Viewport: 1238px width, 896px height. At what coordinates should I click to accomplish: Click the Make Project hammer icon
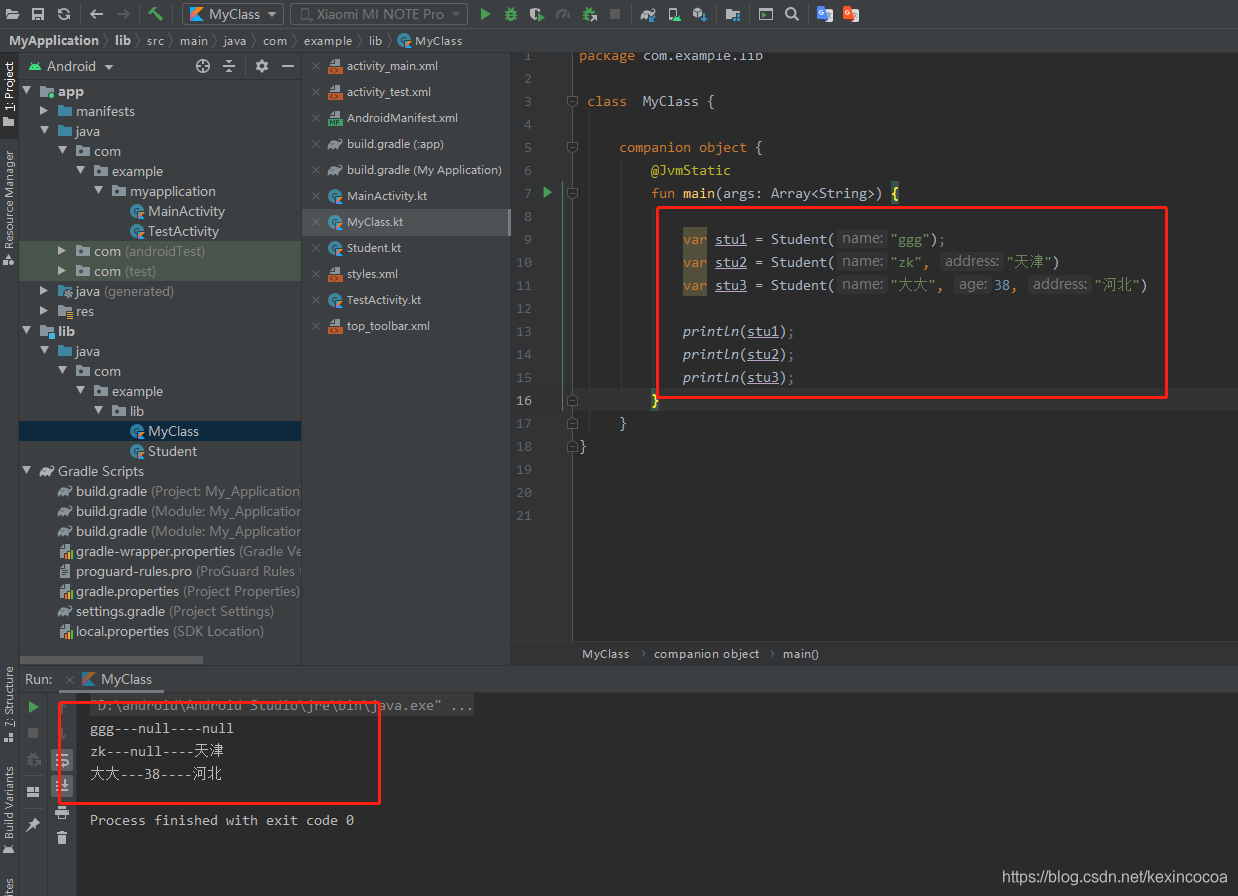point(155,14)
